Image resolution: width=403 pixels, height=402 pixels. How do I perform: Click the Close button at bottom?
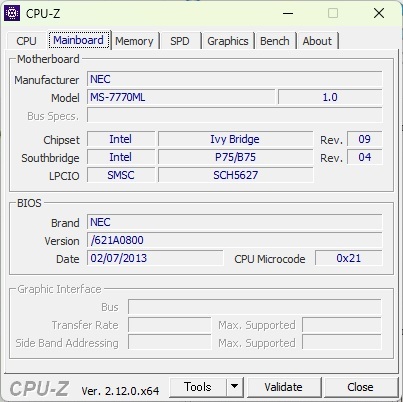coord(360,387)
